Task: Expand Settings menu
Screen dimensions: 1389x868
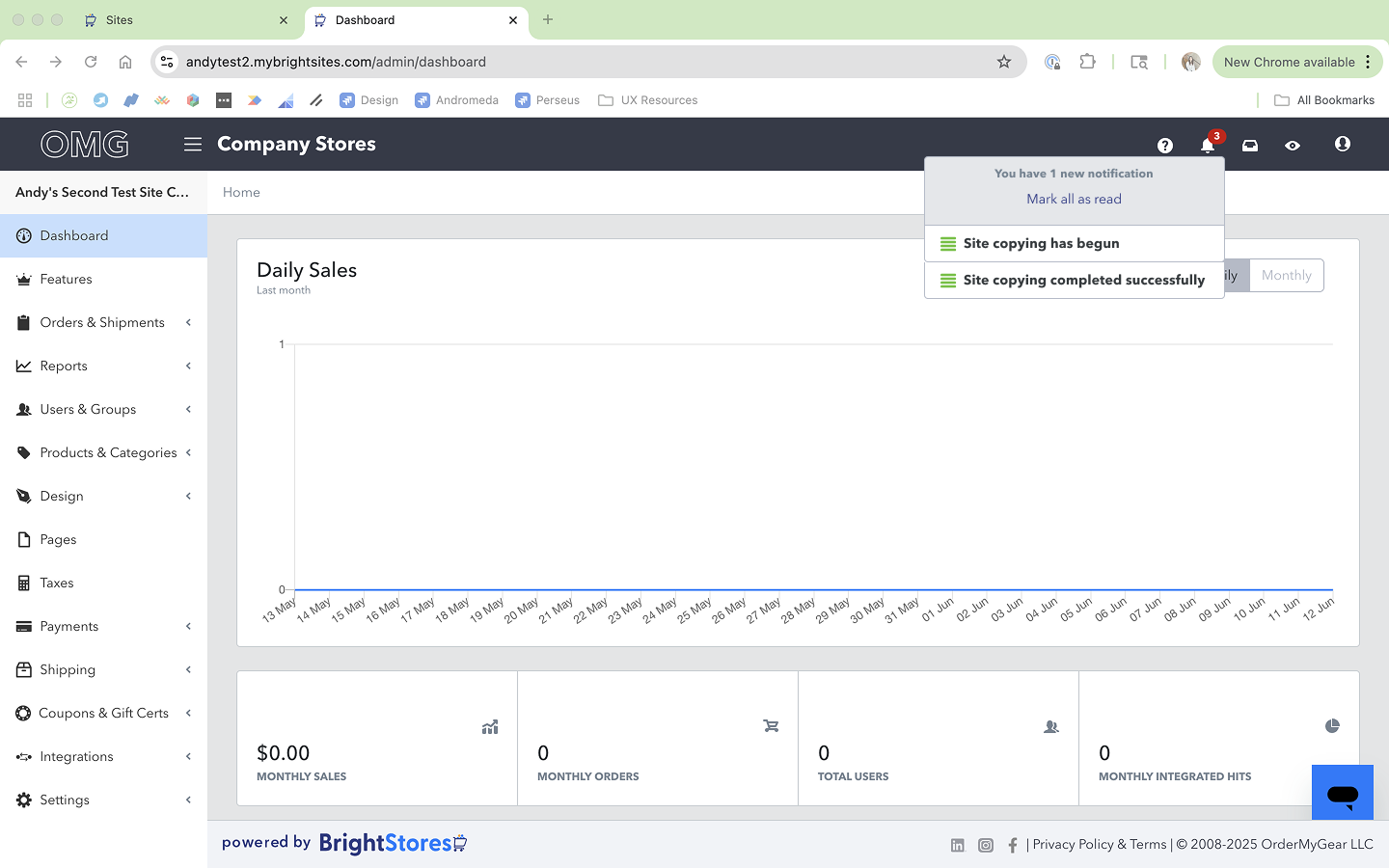Action: 103,800
